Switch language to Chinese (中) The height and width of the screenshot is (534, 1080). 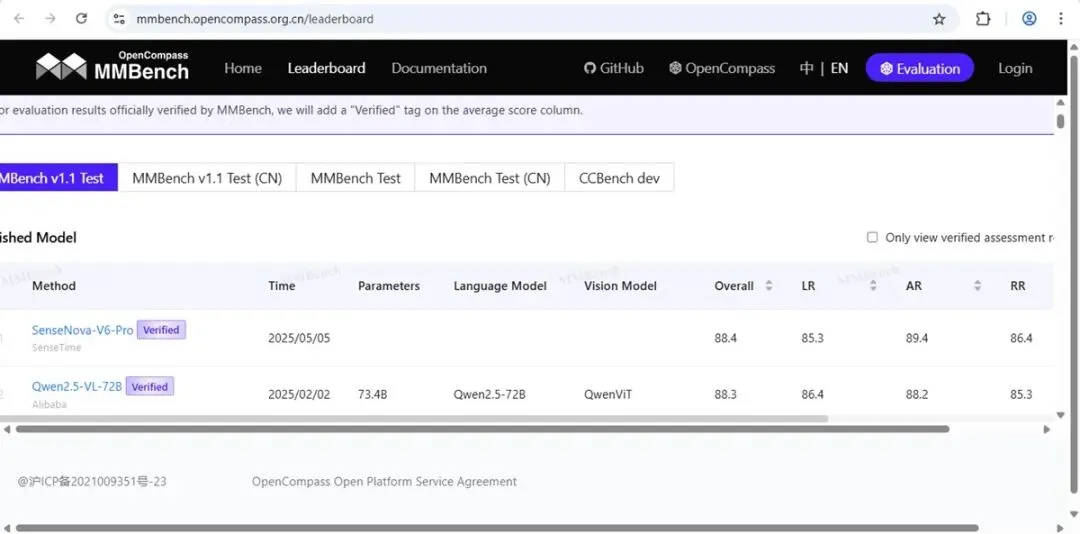807,68
